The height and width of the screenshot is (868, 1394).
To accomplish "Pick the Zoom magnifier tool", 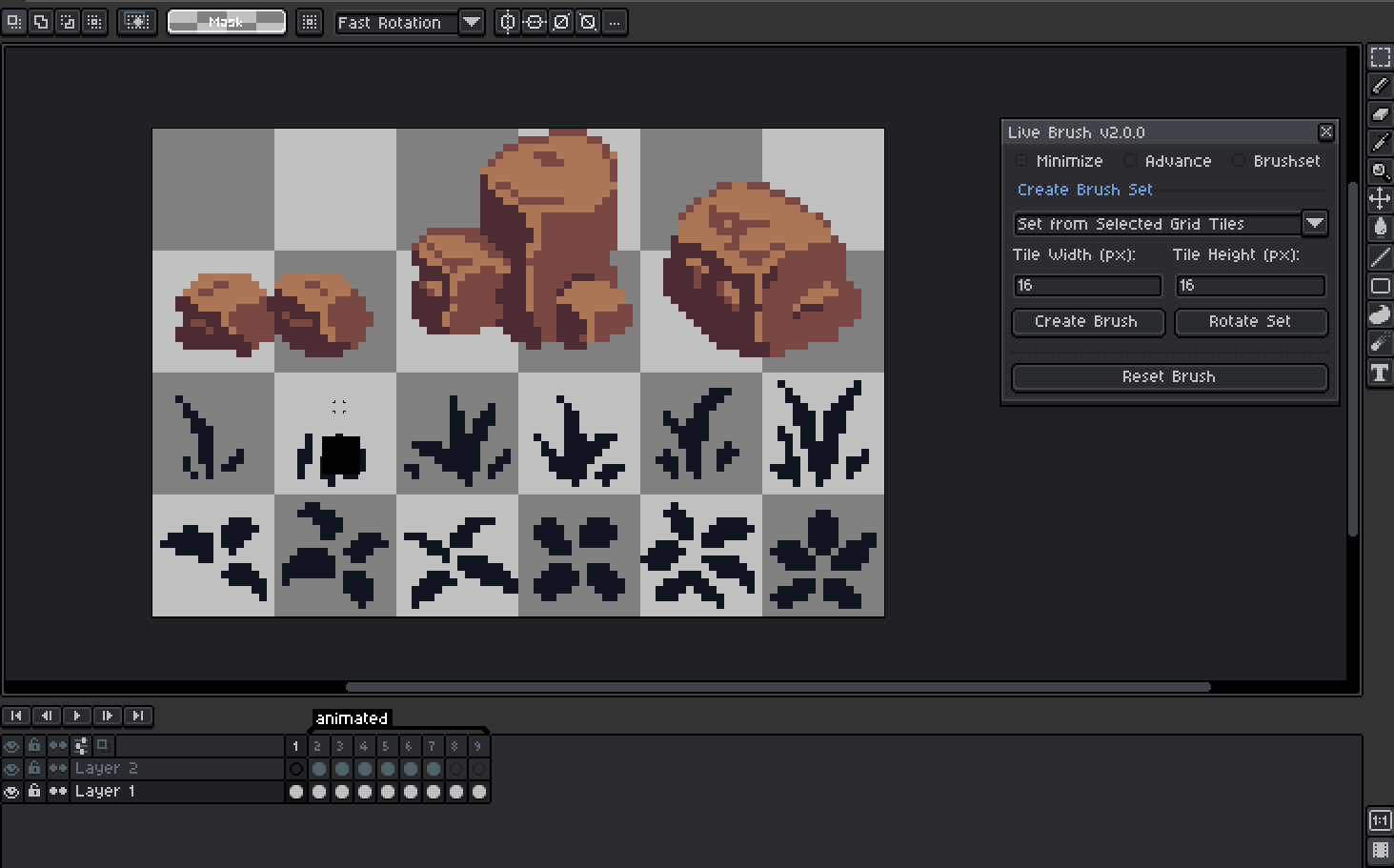I will click(1380, 172).
